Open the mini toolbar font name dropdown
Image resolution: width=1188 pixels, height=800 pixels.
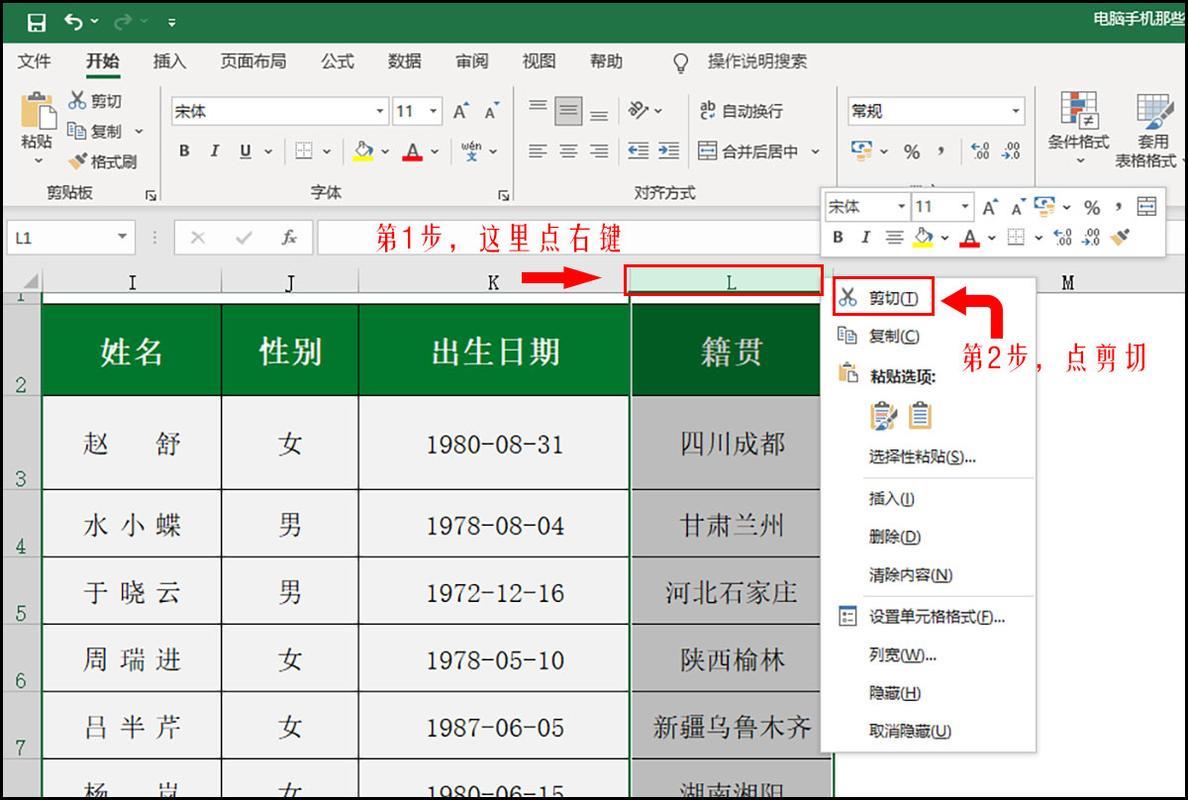[902, 206]
